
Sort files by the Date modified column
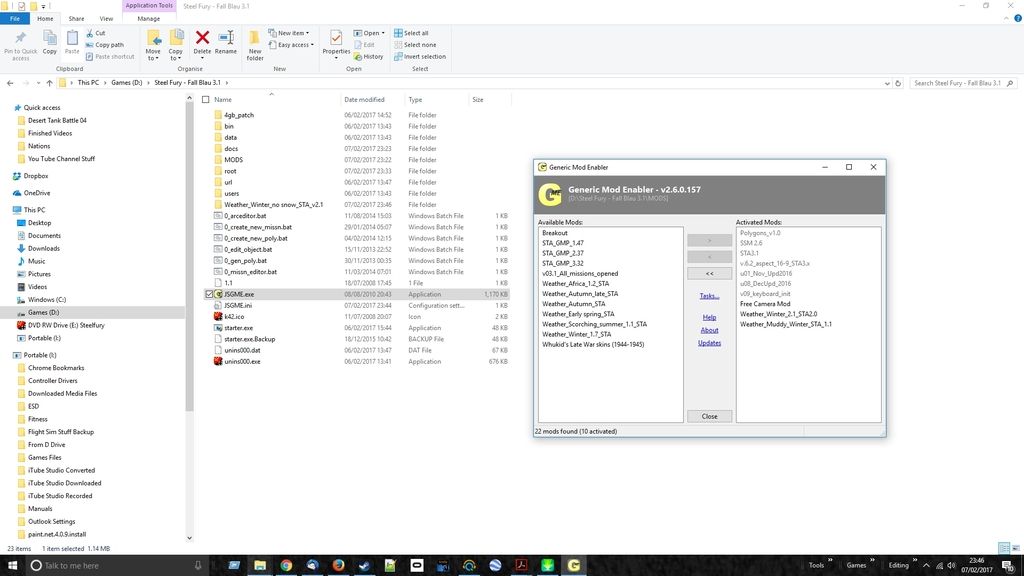pyautogui.click(x=364, y=100)
